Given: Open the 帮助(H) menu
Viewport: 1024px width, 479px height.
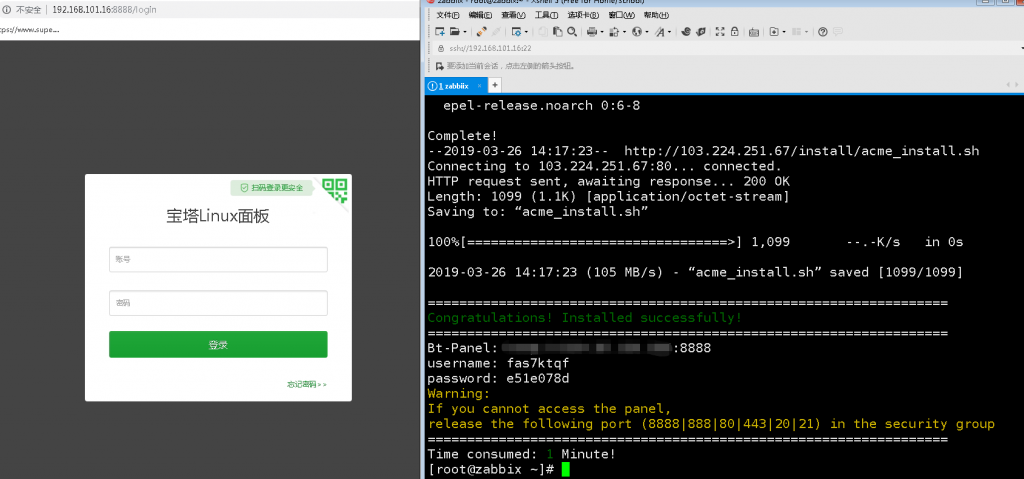Looking at the screenshot, I should coord(656,16).
